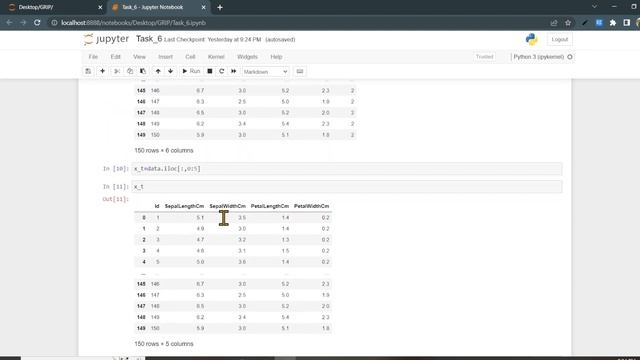Click the PetalWidthCm column header
This screenshot has width=640, height=360.
tap(311, 206)
